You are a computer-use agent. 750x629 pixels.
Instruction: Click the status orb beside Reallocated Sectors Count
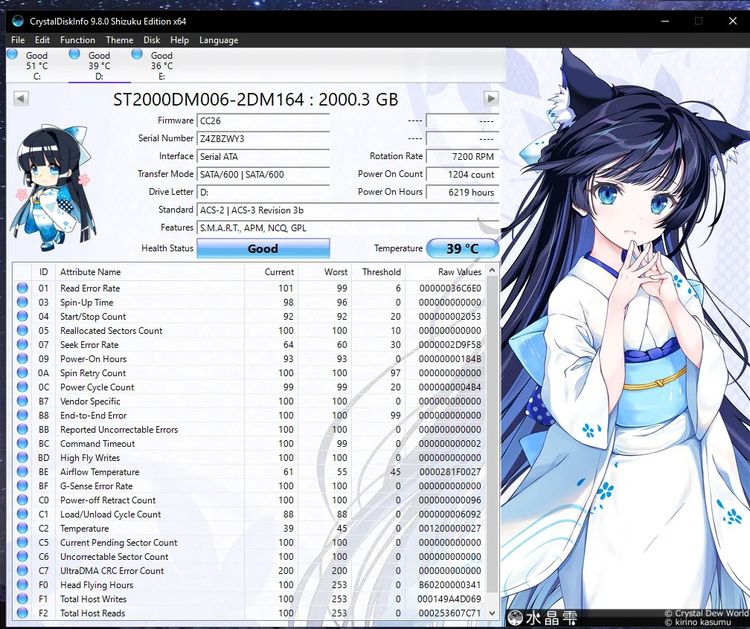(23, 330)
